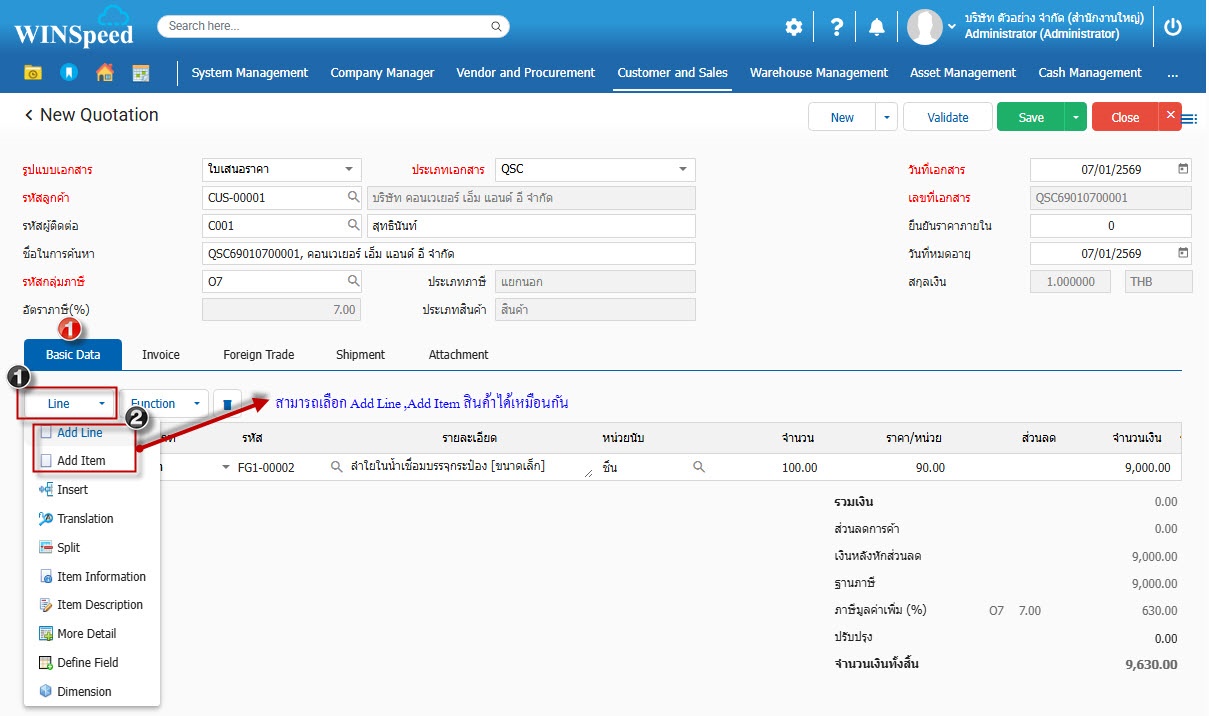
Task: Open the Customer and Sales menu
Action: [672, 73]
